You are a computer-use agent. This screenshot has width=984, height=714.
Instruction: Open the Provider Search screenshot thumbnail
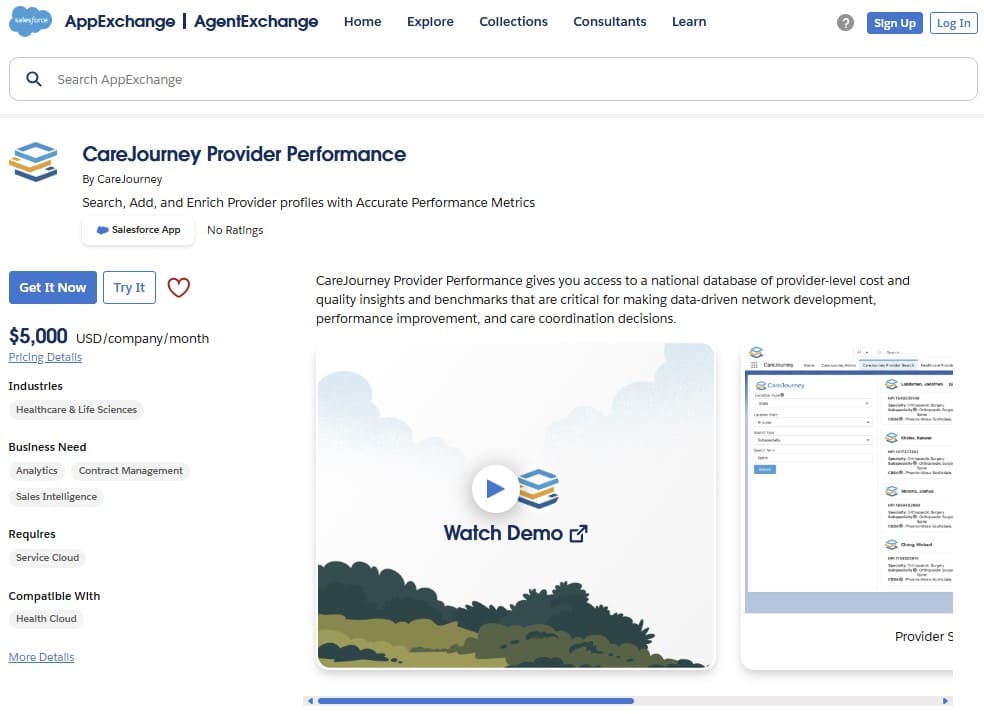847,506
